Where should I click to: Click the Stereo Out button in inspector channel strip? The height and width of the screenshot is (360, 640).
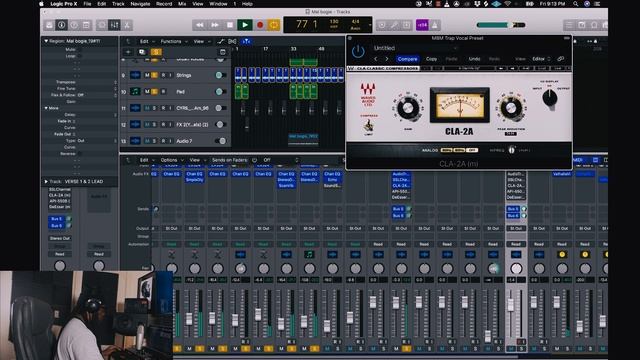[60, 238]
